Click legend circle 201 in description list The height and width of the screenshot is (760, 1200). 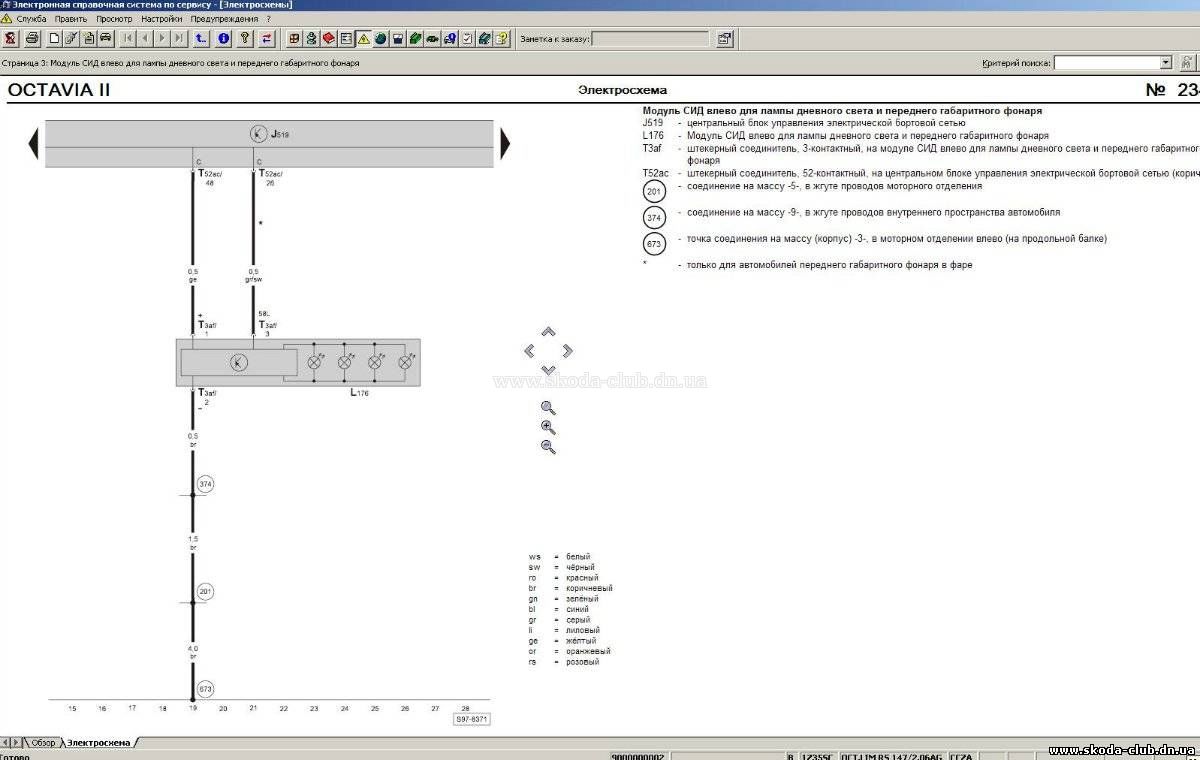point(654,190)
